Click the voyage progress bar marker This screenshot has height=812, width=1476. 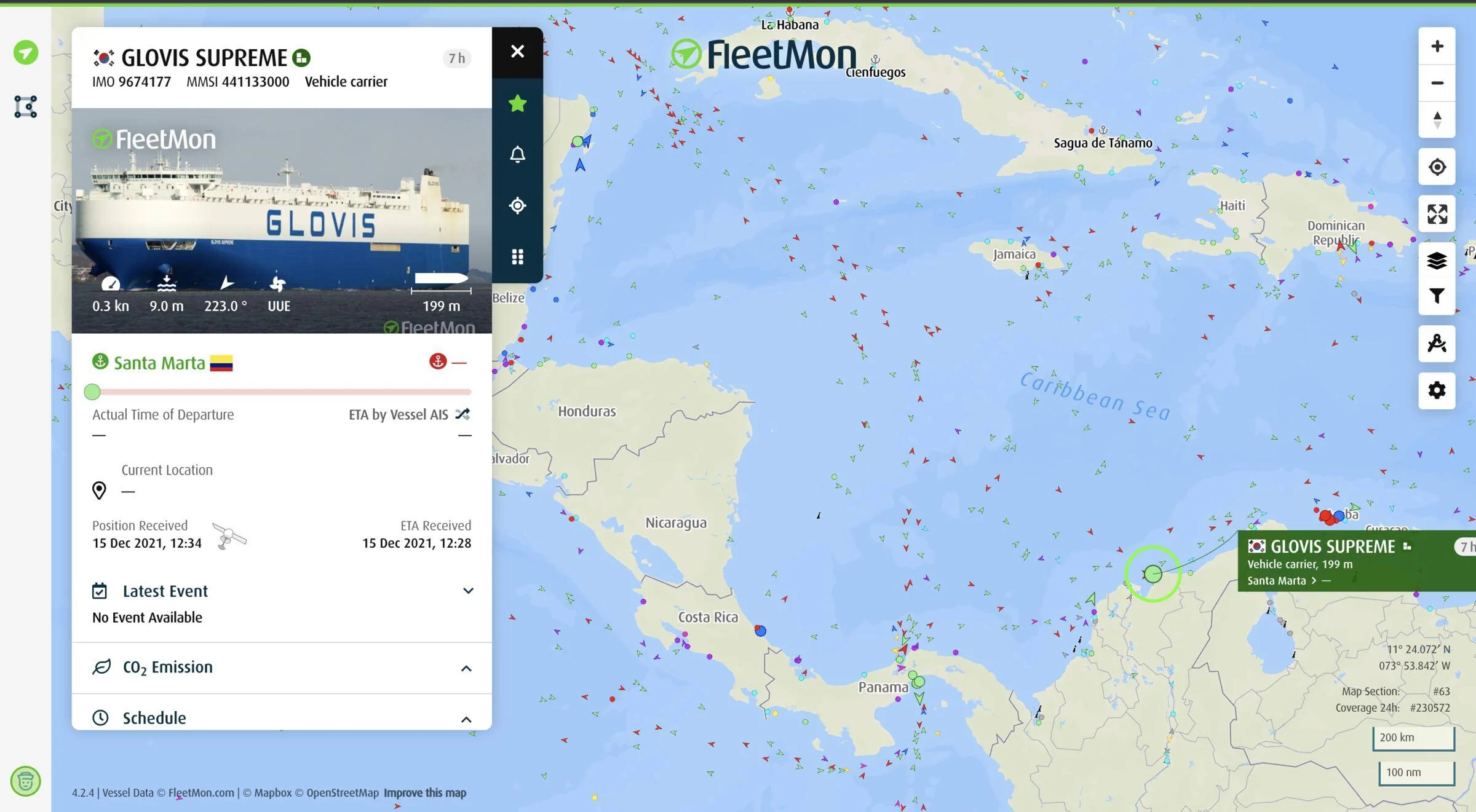[92, 392]
